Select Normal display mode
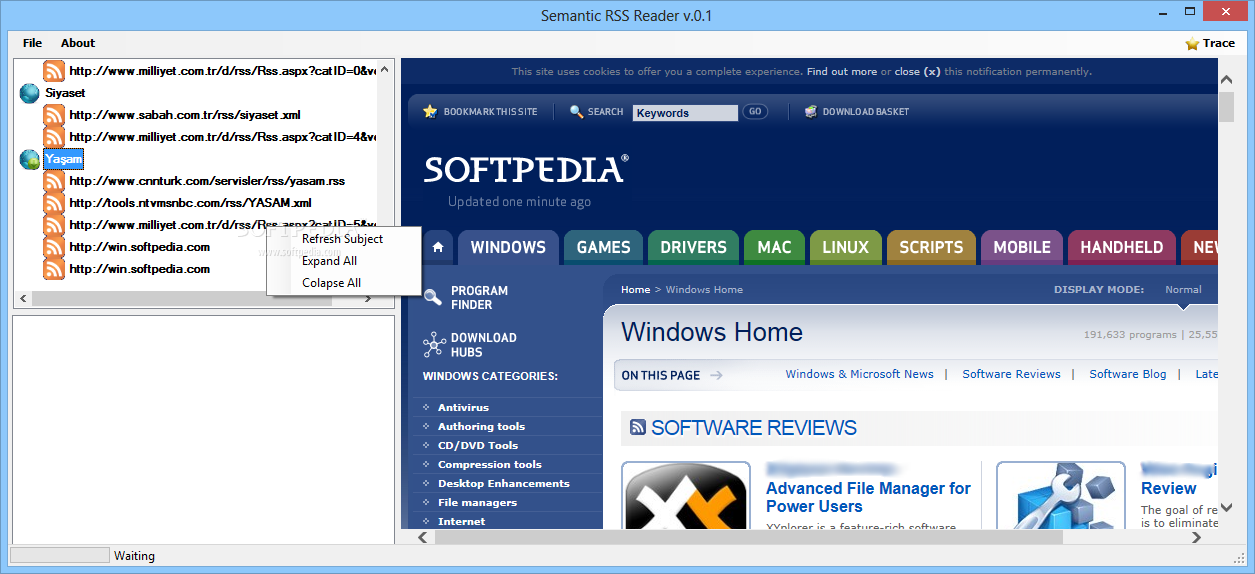 point(1183,290)
